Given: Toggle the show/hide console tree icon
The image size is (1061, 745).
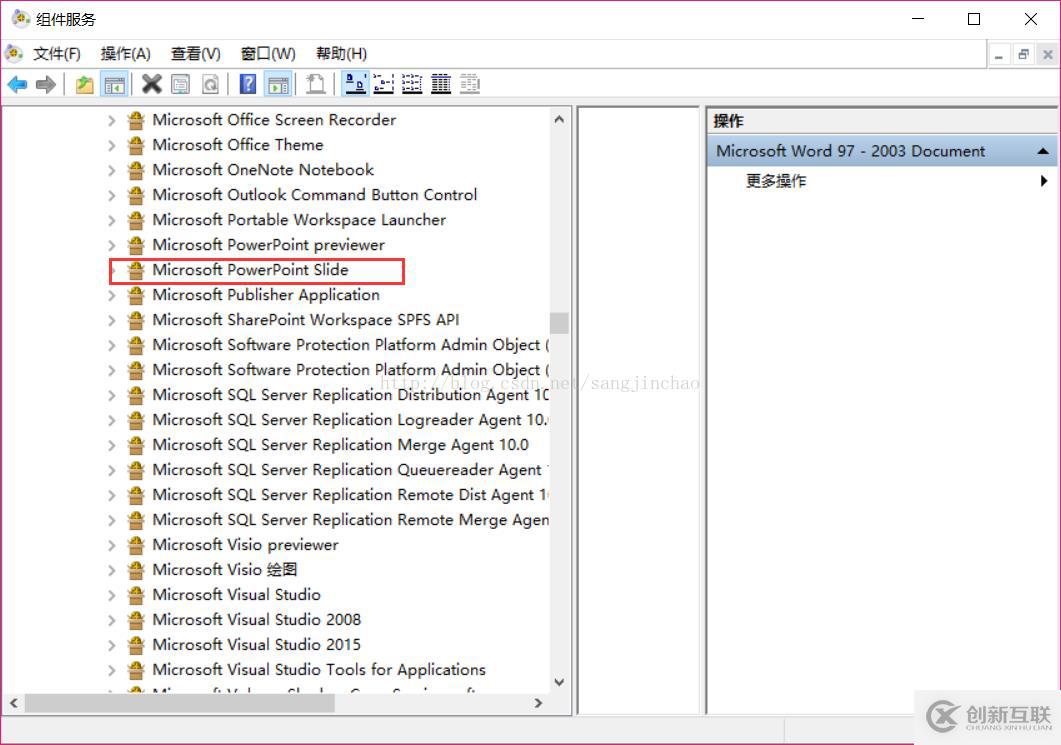Looking at the screenshot, I should tap(114, 85).
